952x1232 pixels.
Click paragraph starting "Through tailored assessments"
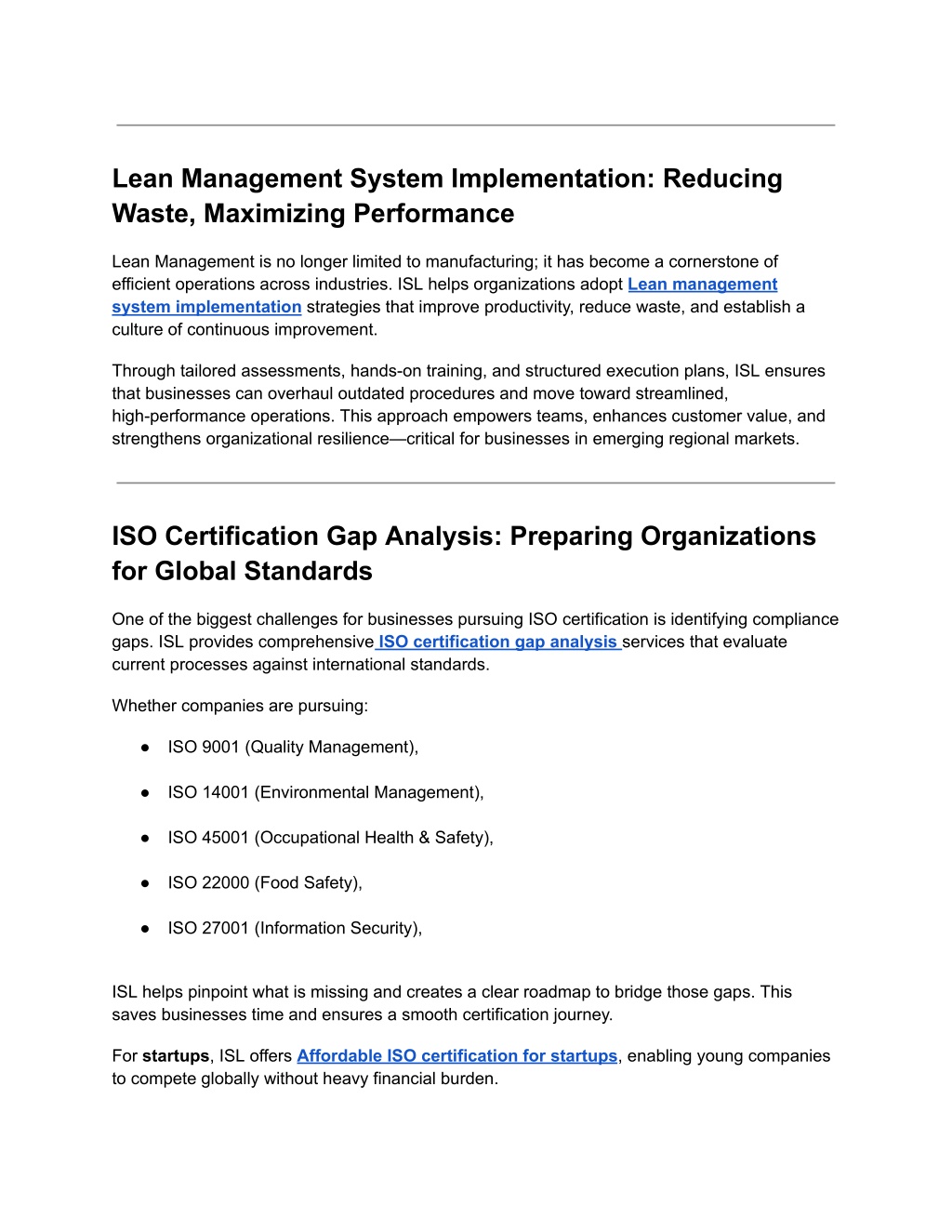coord(468,405)
